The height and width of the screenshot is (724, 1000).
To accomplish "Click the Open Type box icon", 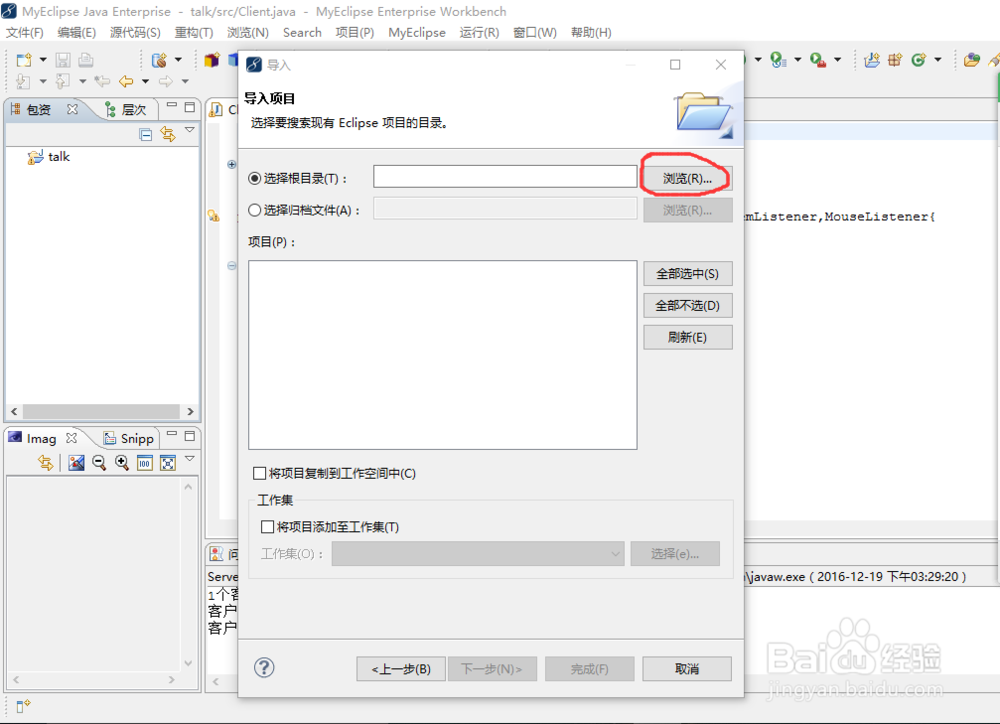I will click(972, 60).
